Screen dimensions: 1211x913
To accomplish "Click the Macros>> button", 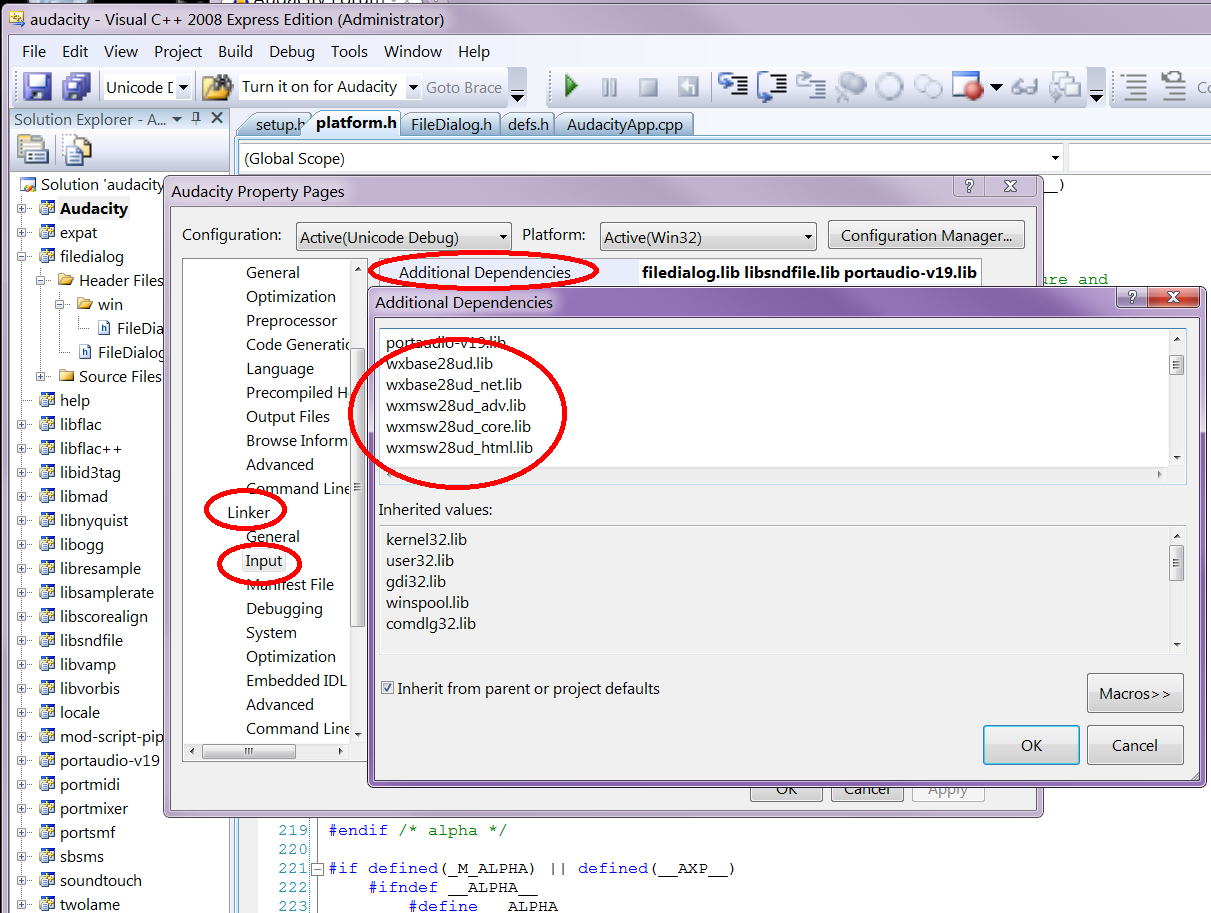I will pyautogui.click(x=1135, y=693).
